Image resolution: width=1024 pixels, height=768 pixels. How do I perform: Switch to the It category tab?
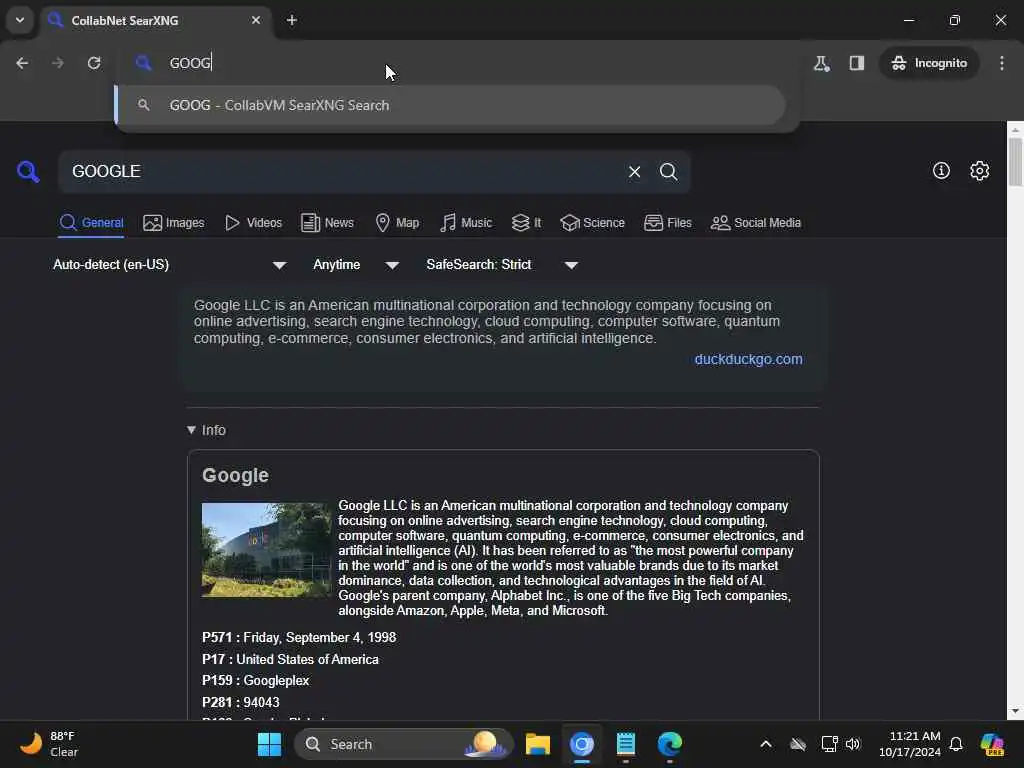point(526,223)
